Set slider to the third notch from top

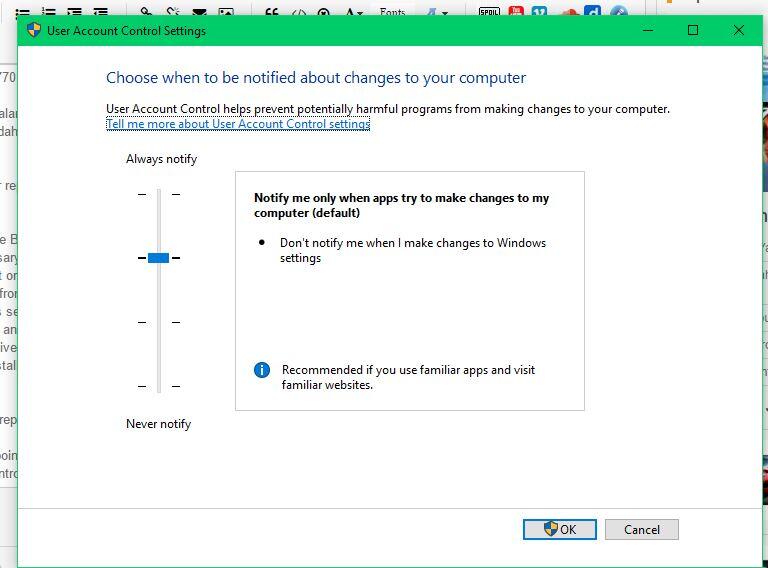click(x=159, y=322)
